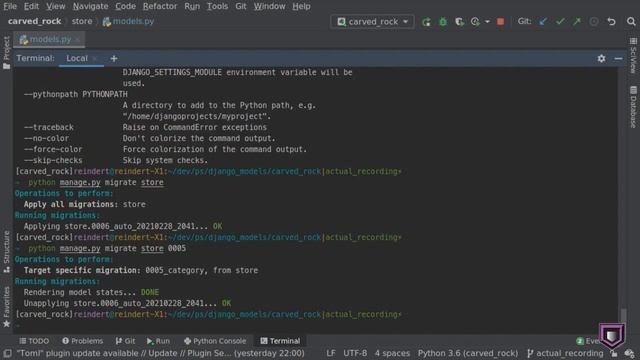Change UTF-8 file encoding
The height and width of the screenshot is (360, 640).
point(355,353)
